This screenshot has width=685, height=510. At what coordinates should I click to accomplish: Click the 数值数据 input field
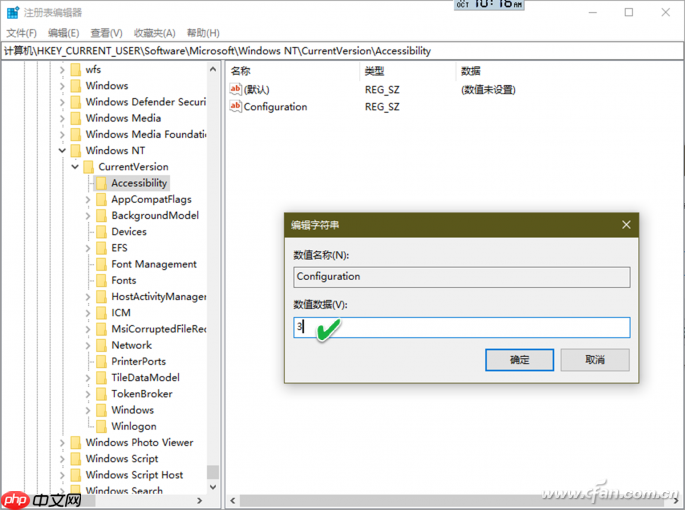[x=462, y=327]
